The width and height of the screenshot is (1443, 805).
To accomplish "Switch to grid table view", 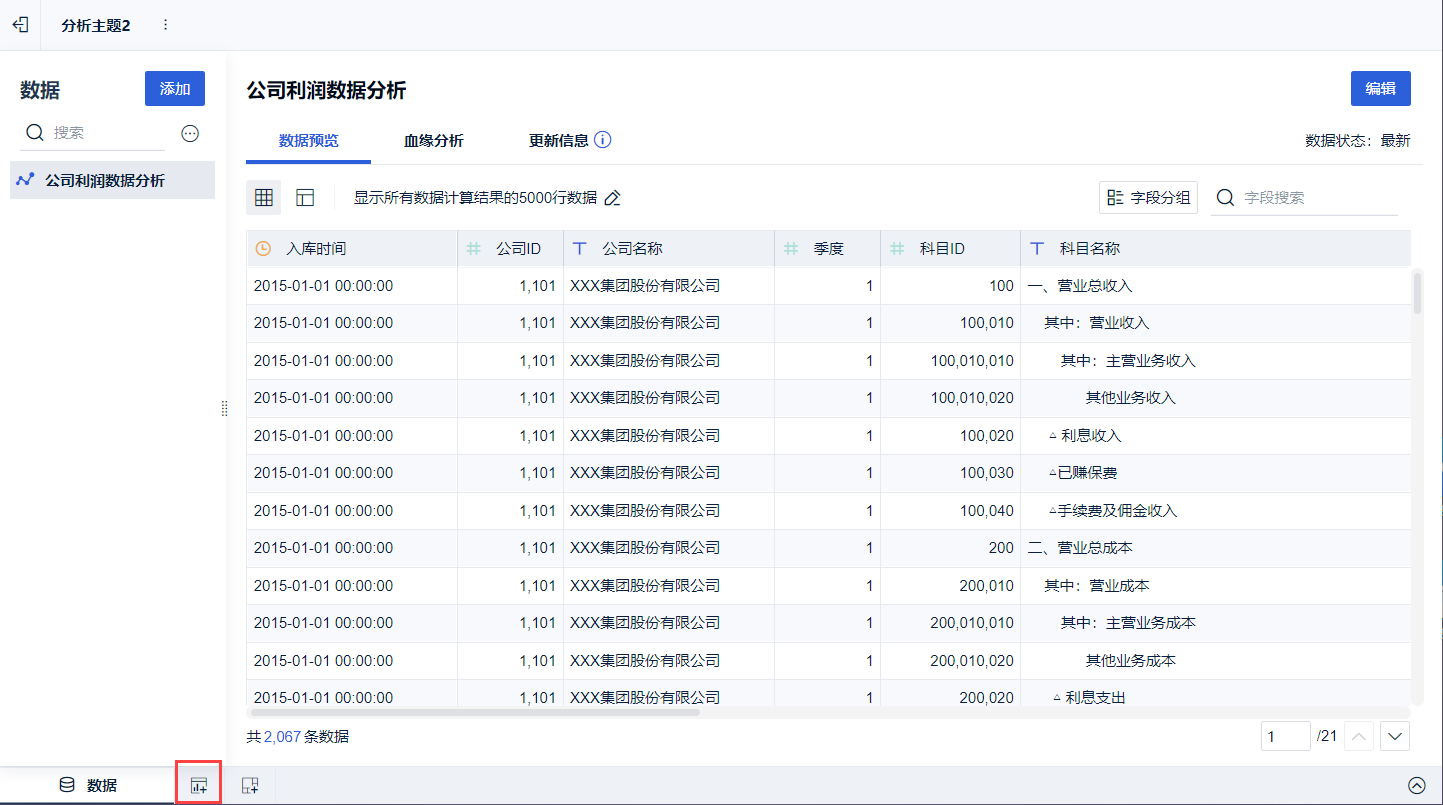I will (264, 198).
